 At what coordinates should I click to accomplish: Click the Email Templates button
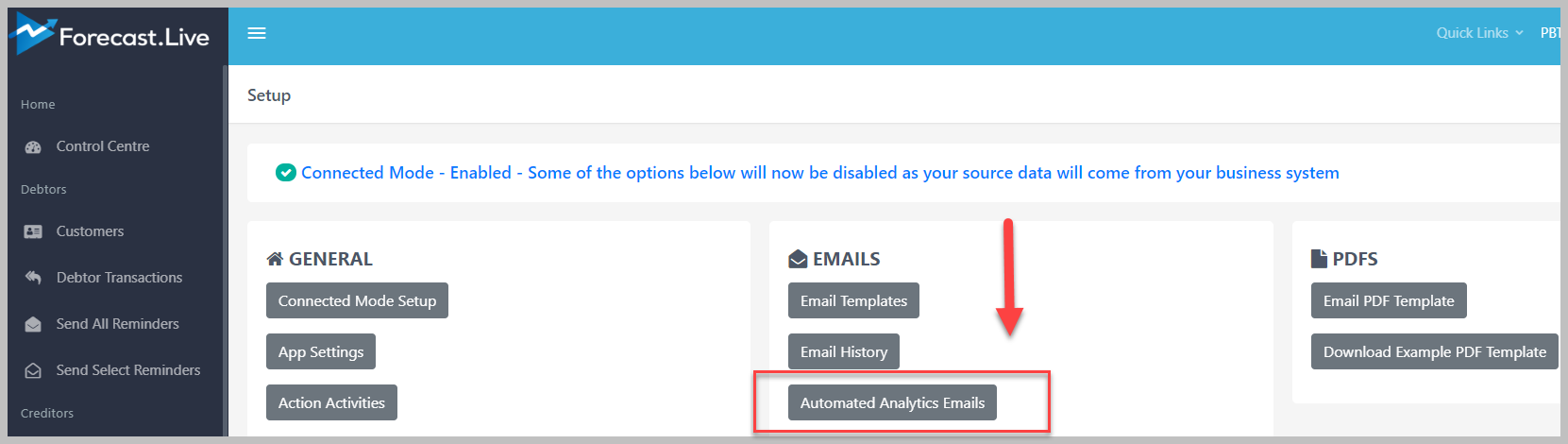pyautogui.click(x=853, y=300)
